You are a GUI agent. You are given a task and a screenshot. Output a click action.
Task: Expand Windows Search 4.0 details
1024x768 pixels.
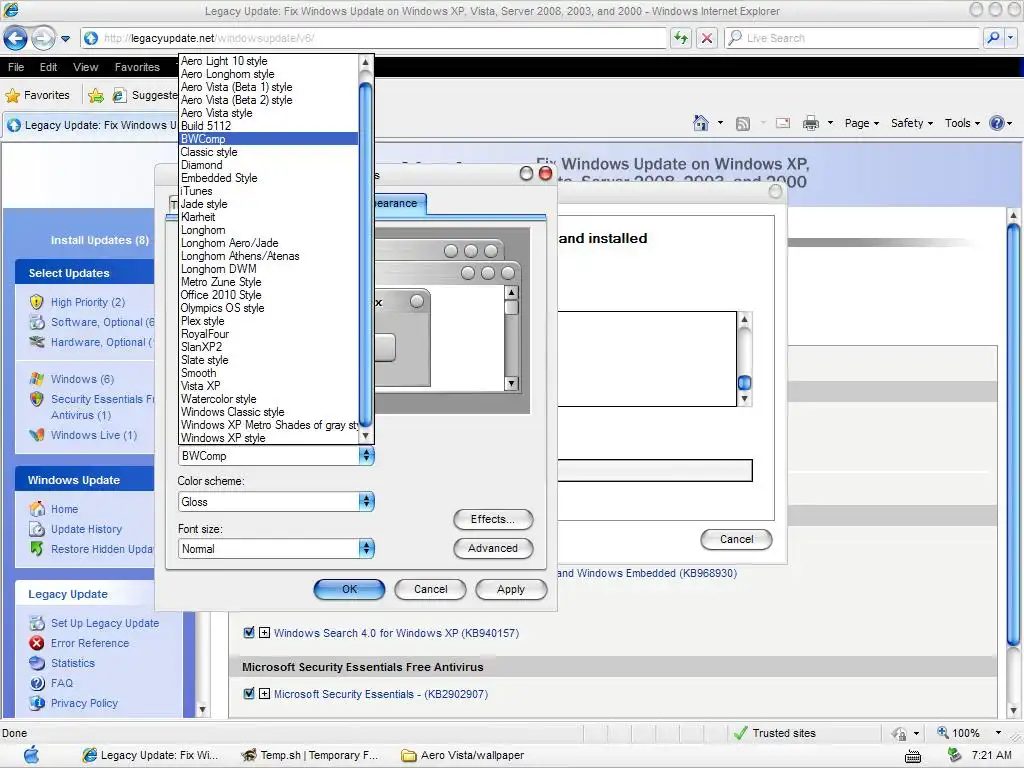[264, 633]
